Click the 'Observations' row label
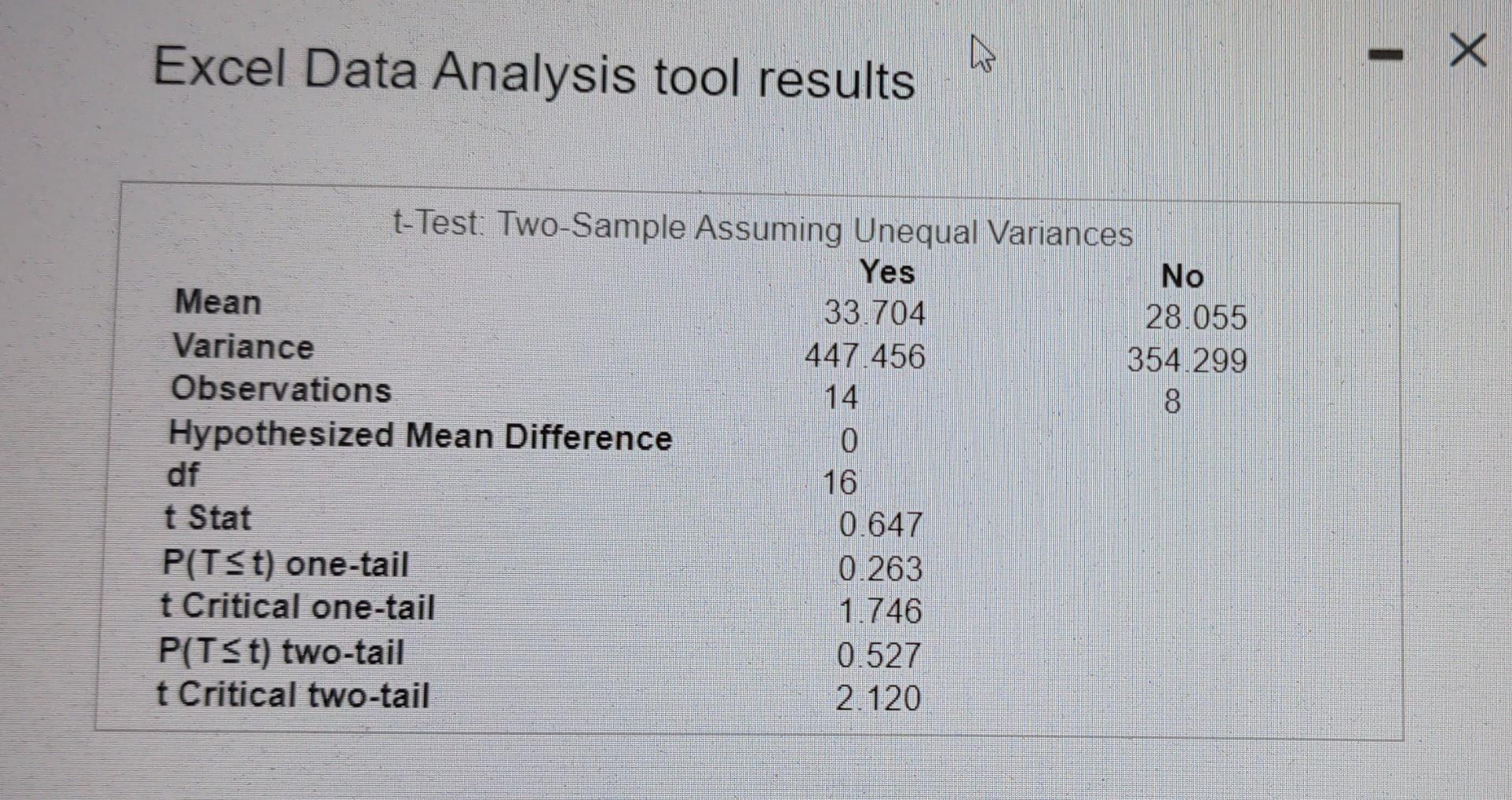1512x800 pixels. 279,390
